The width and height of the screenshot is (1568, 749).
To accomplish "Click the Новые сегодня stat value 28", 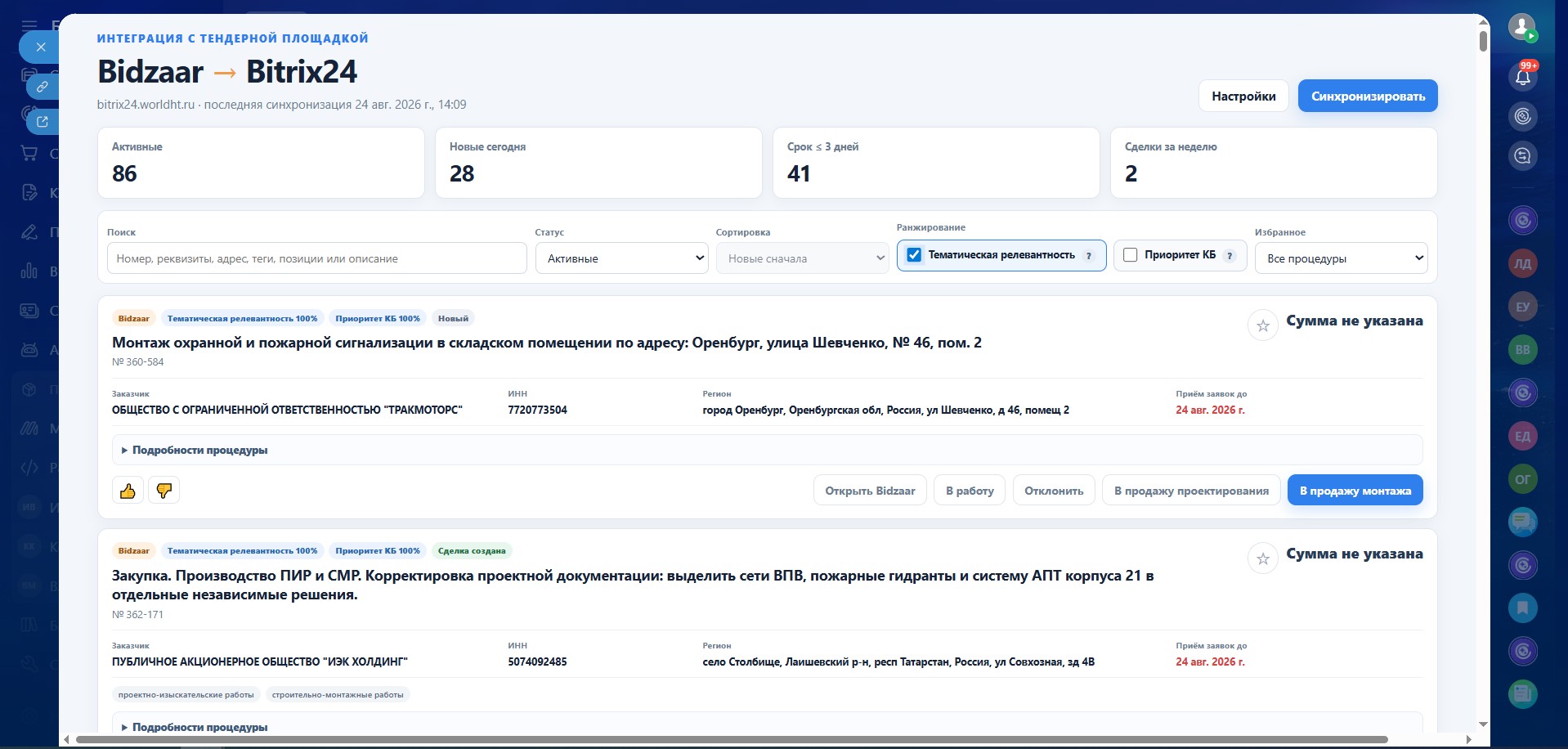I will click(x=462, y=173).
